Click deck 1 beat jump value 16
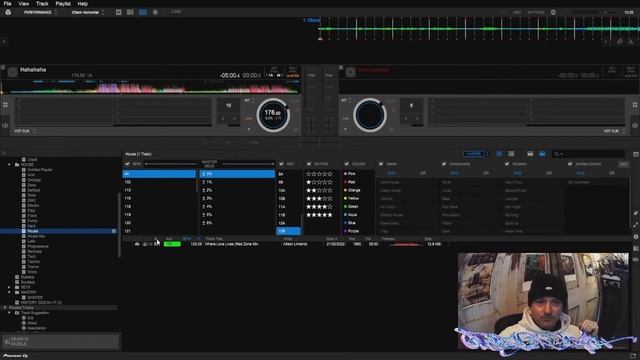This screenshot has height=360, width=640. point(229,105)
